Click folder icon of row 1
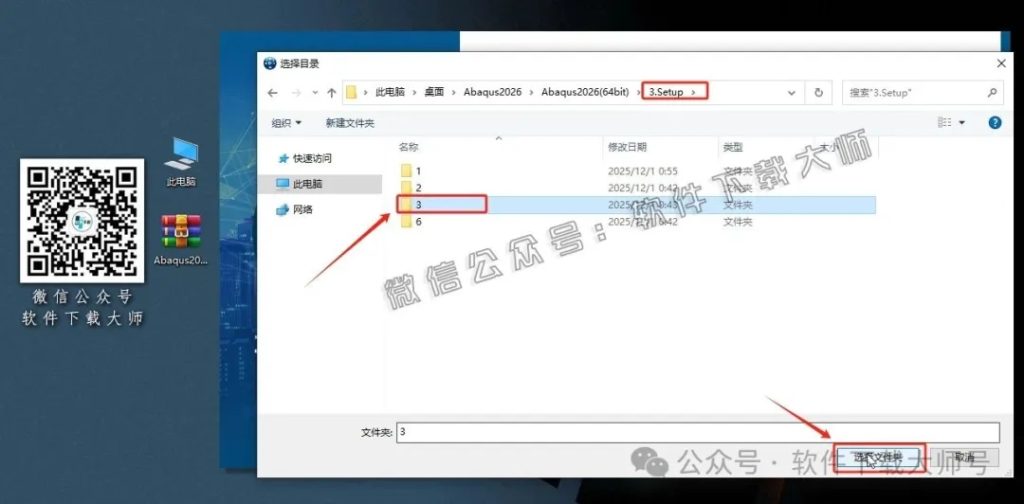 [x=406, y=171]
